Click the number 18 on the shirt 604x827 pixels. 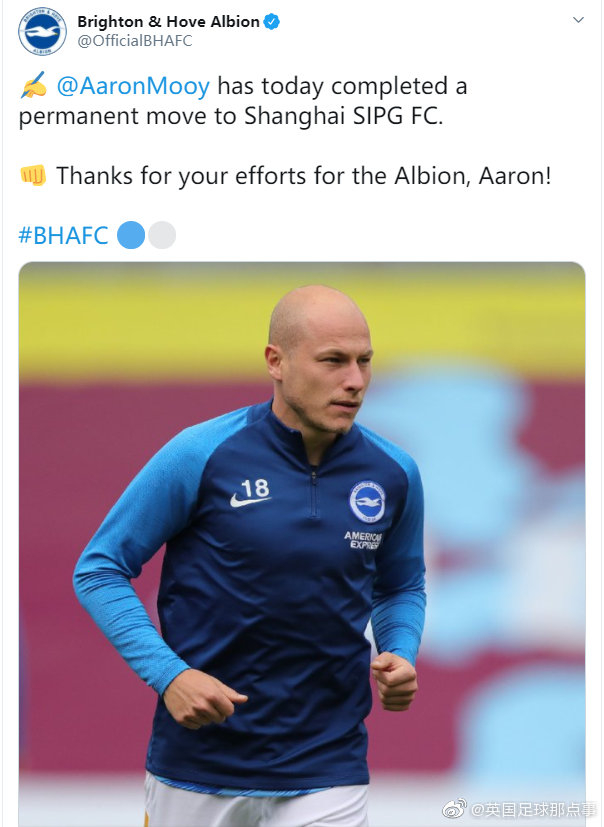[x=255, y=487]
